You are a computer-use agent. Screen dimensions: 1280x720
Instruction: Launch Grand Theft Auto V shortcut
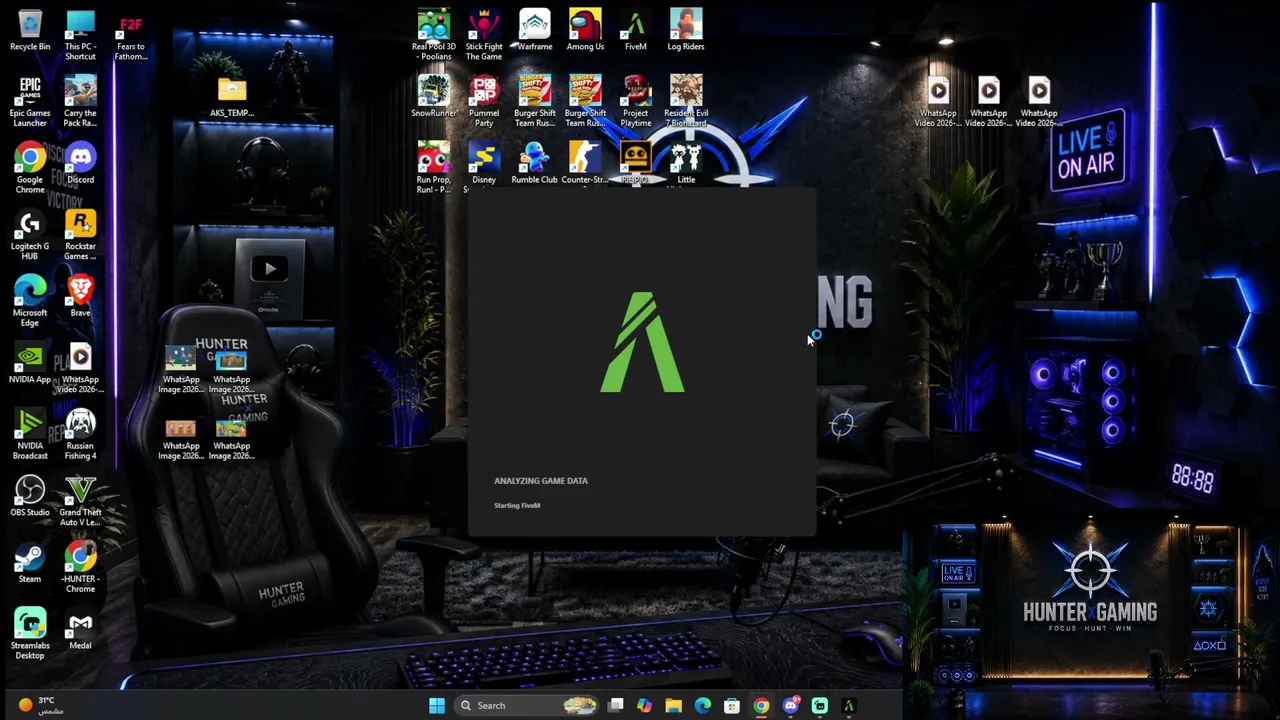[80, 501]
